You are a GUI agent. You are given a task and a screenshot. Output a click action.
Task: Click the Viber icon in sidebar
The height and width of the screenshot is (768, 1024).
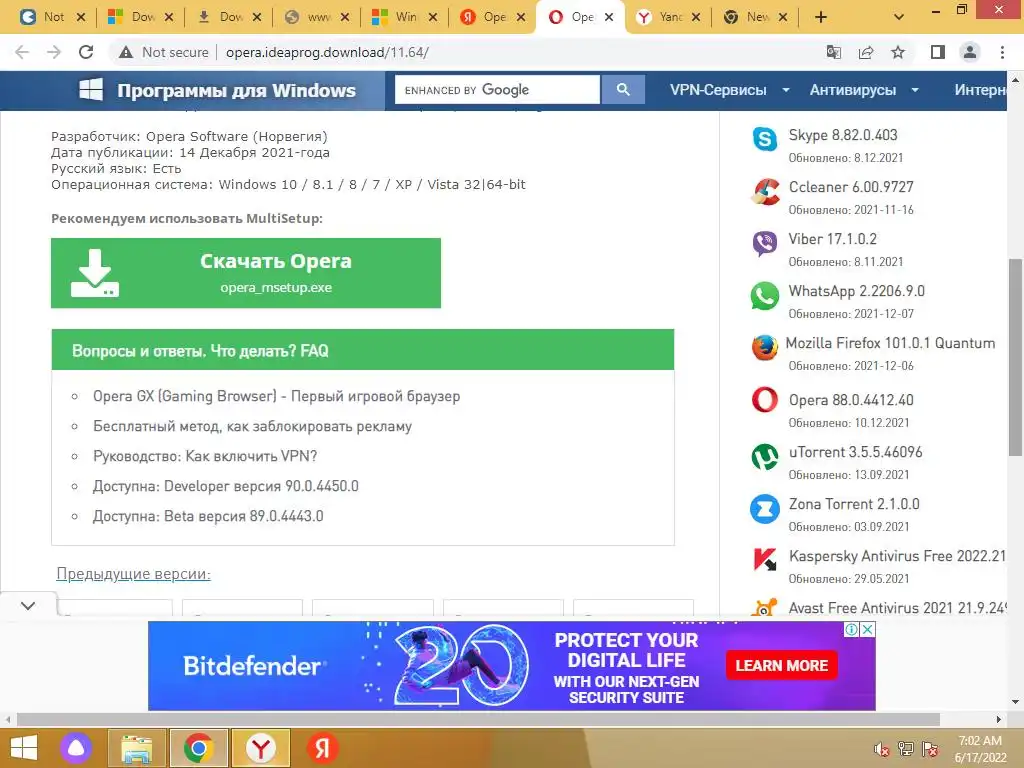point(765,244)
